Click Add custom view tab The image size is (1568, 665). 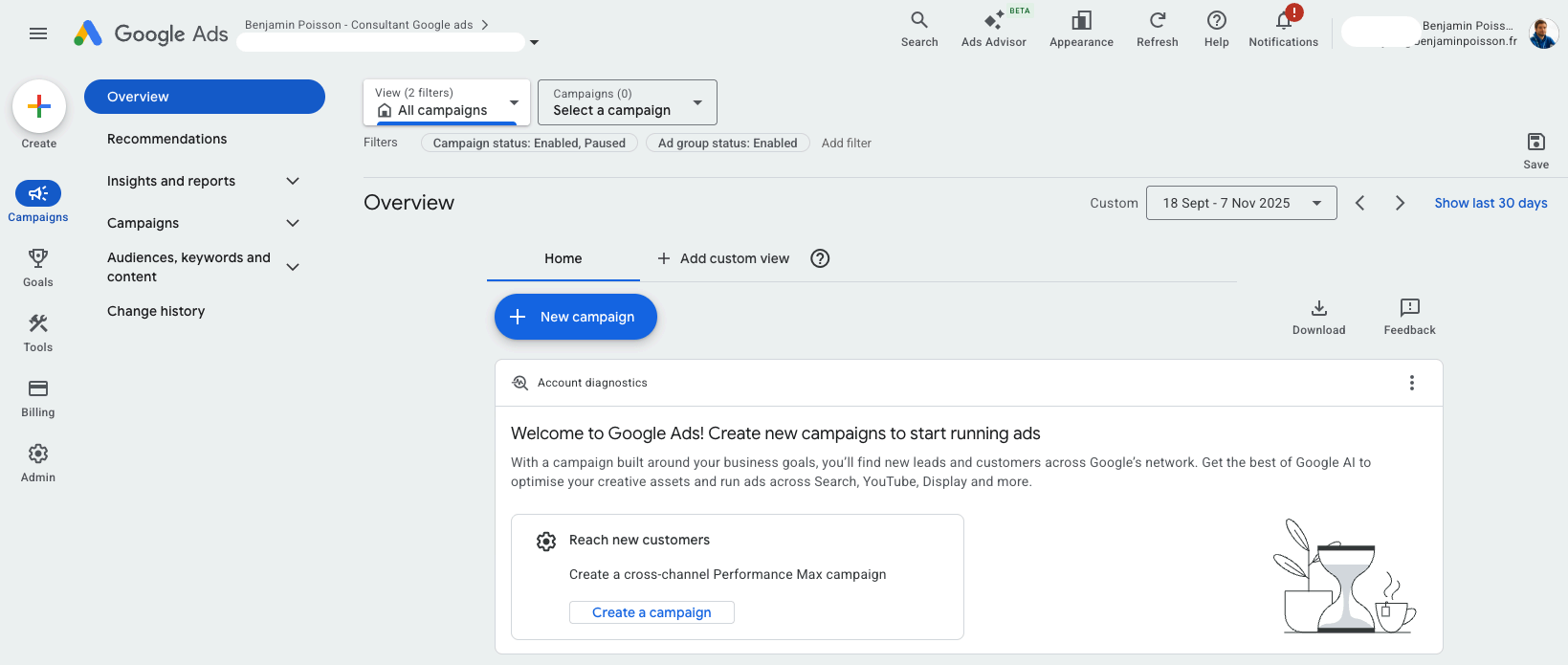click(x=723, y=258)
